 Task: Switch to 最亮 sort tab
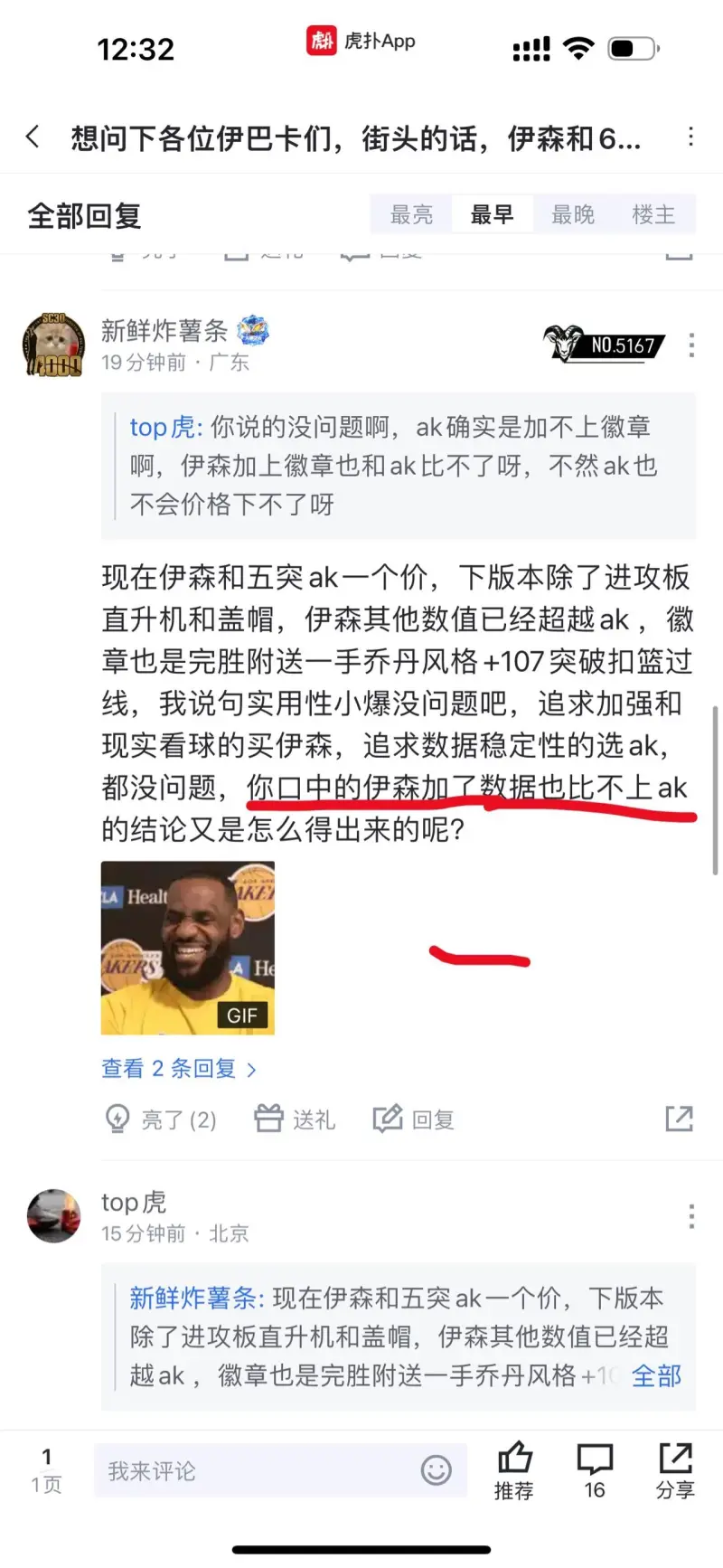click(x=411, y=214)
